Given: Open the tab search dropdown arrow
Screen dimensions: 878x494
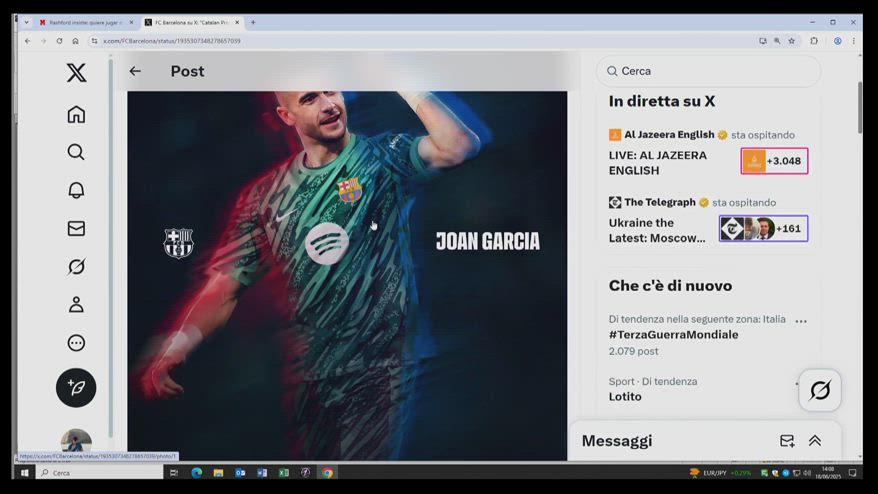Looking at the screenshot, I should point(26,22).
